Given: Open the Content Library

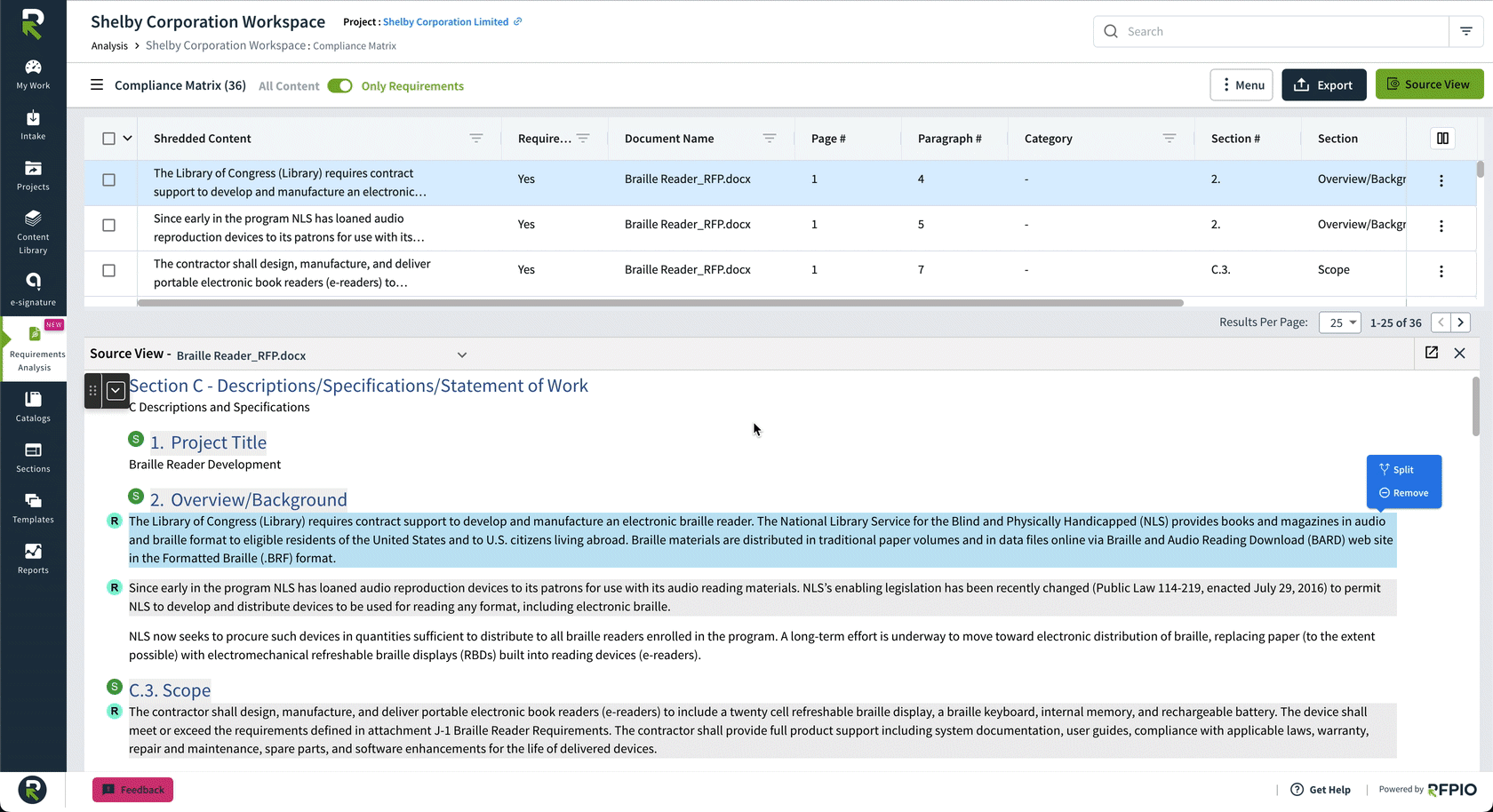Looking at the screenshot, I should [x=33, y=232].
